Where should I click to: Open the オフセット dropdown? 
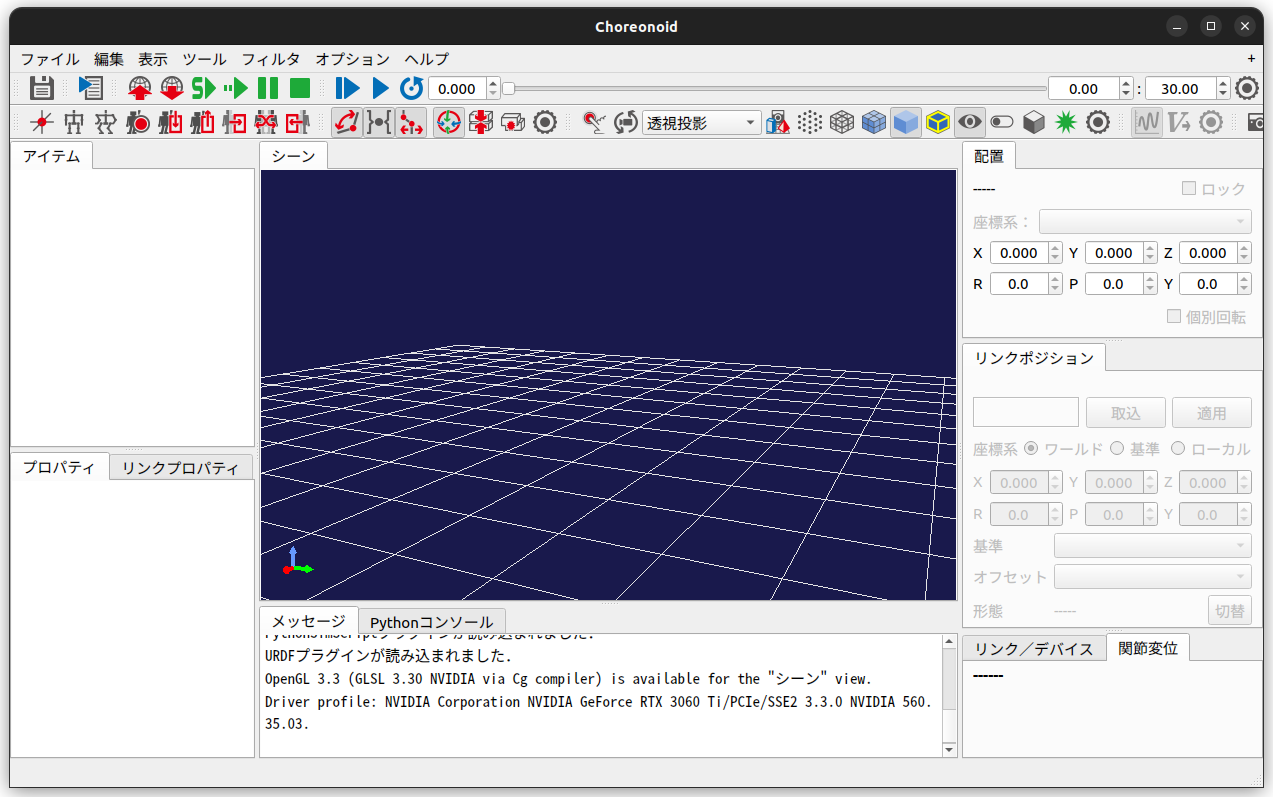click(1152, 577)
